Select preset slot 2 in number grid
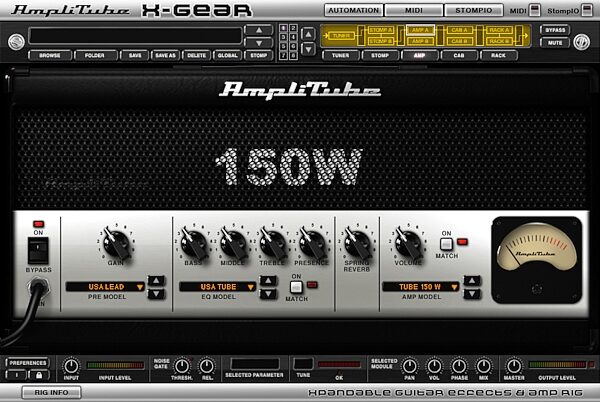Viewport: 600px width, 402px height. click(x=293, y=28)
